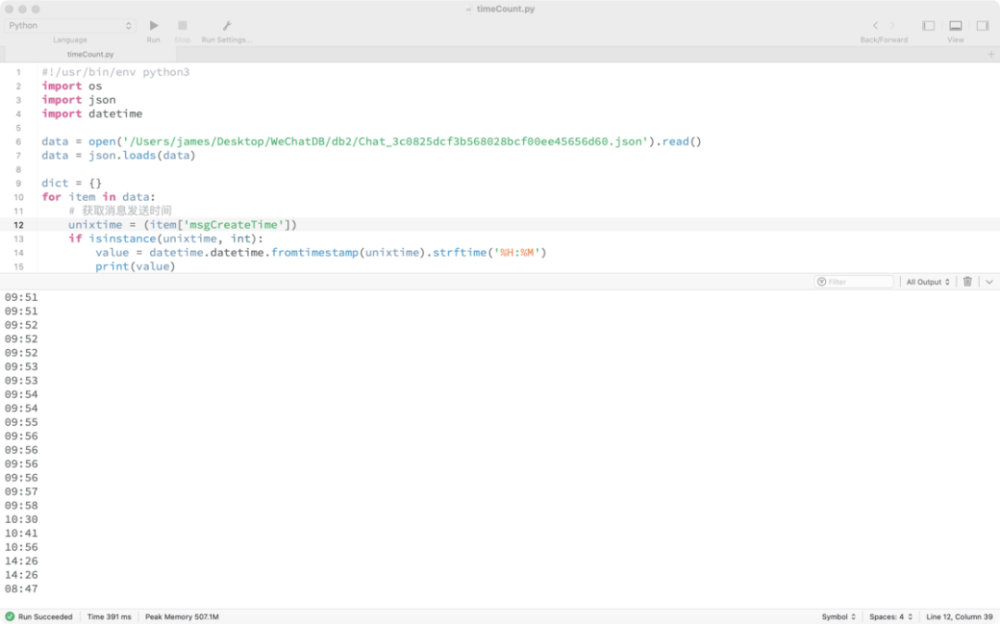Run the script with the play button
Screen dimensions: 1000x624
pyautogui.click(x=153, y=25)
